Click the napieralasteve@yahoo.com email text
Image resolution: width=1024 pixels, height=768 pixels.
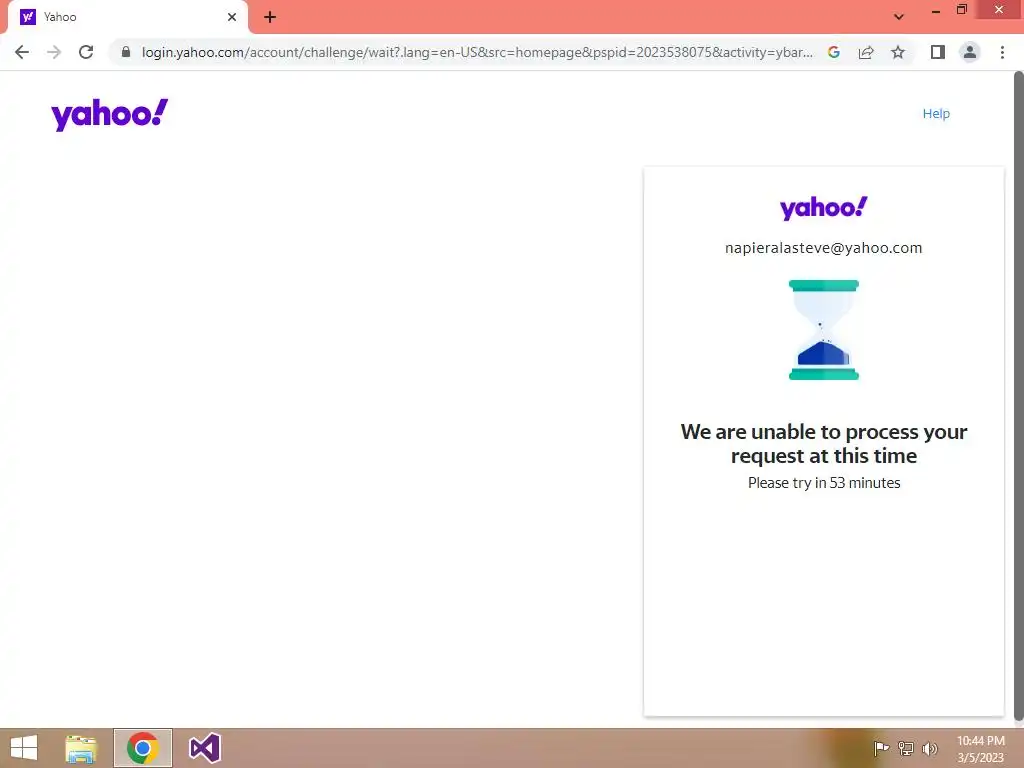click(x=824, y=248)
